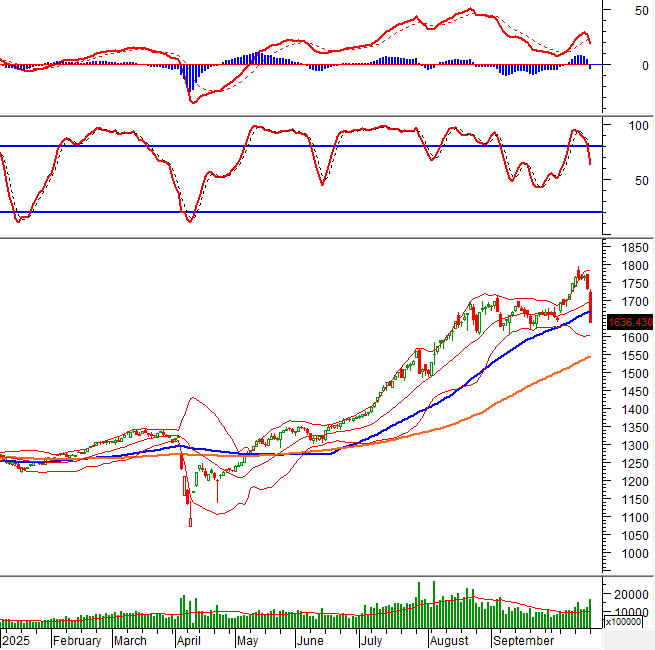Click the latest red candlestick at the chart's right edge
655x650 pixels.
pos(591,306)
